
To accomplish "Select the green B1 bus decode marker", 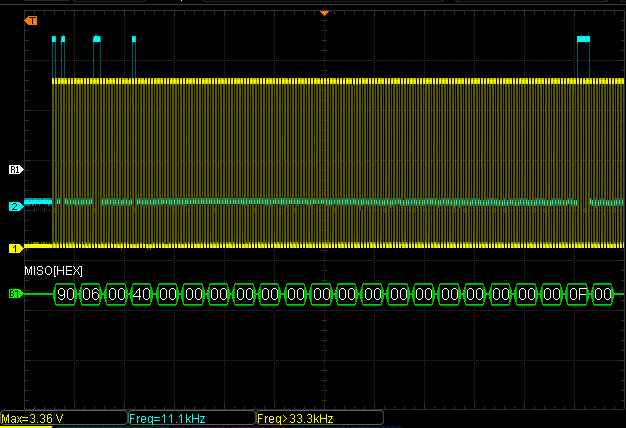I will [16, 294].
